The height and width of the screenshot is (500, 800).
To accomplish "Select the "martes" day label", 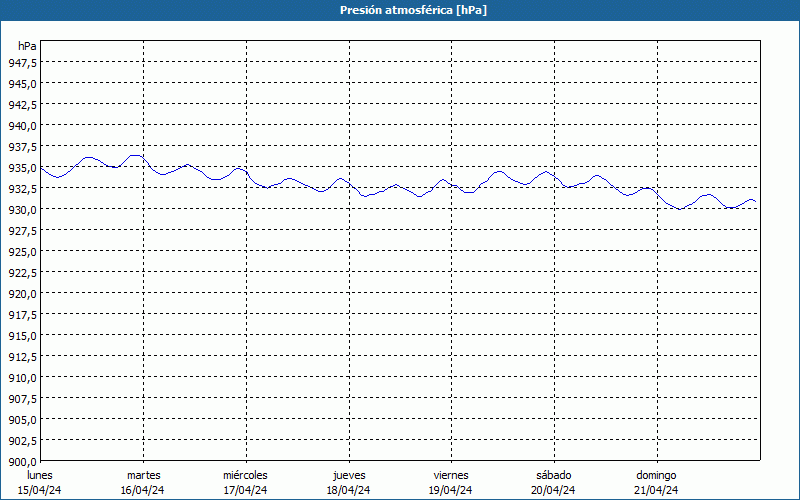I will point(143,474).
